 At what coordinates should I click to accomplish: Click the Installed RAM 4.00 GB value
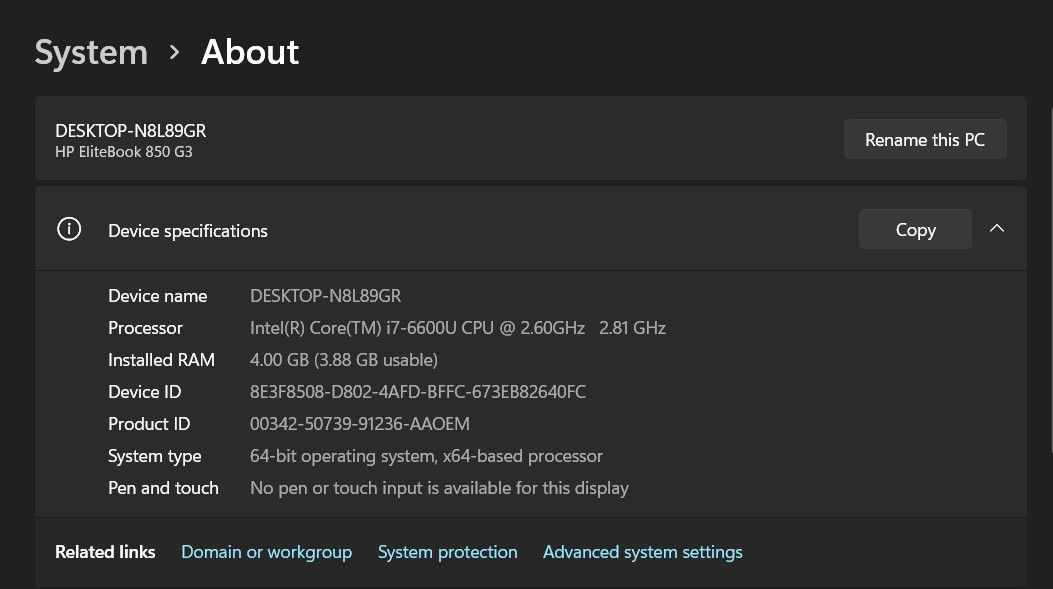point(343,360)
